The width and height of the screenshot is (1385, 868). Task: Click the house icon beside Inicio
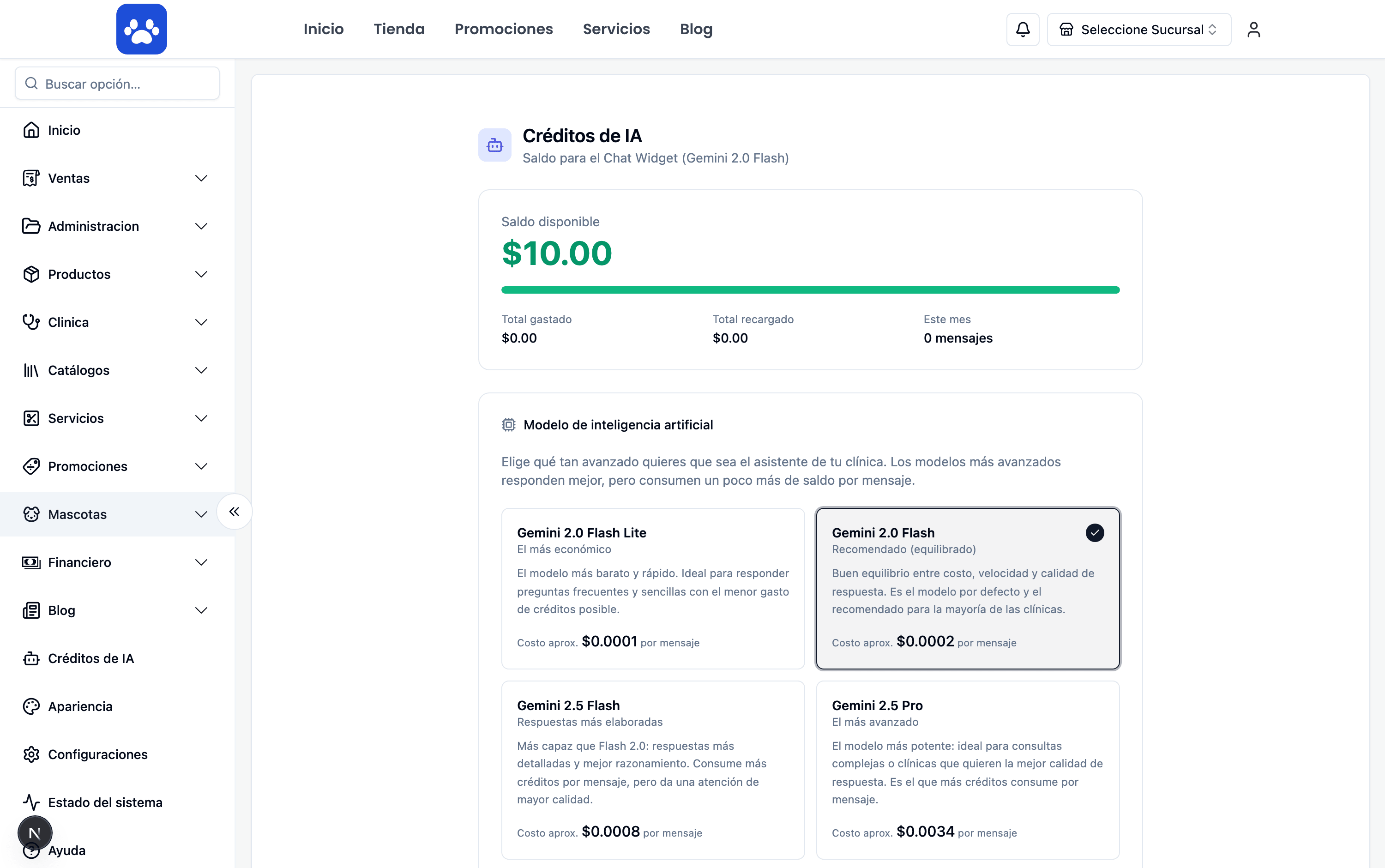[x=31, y=130]
